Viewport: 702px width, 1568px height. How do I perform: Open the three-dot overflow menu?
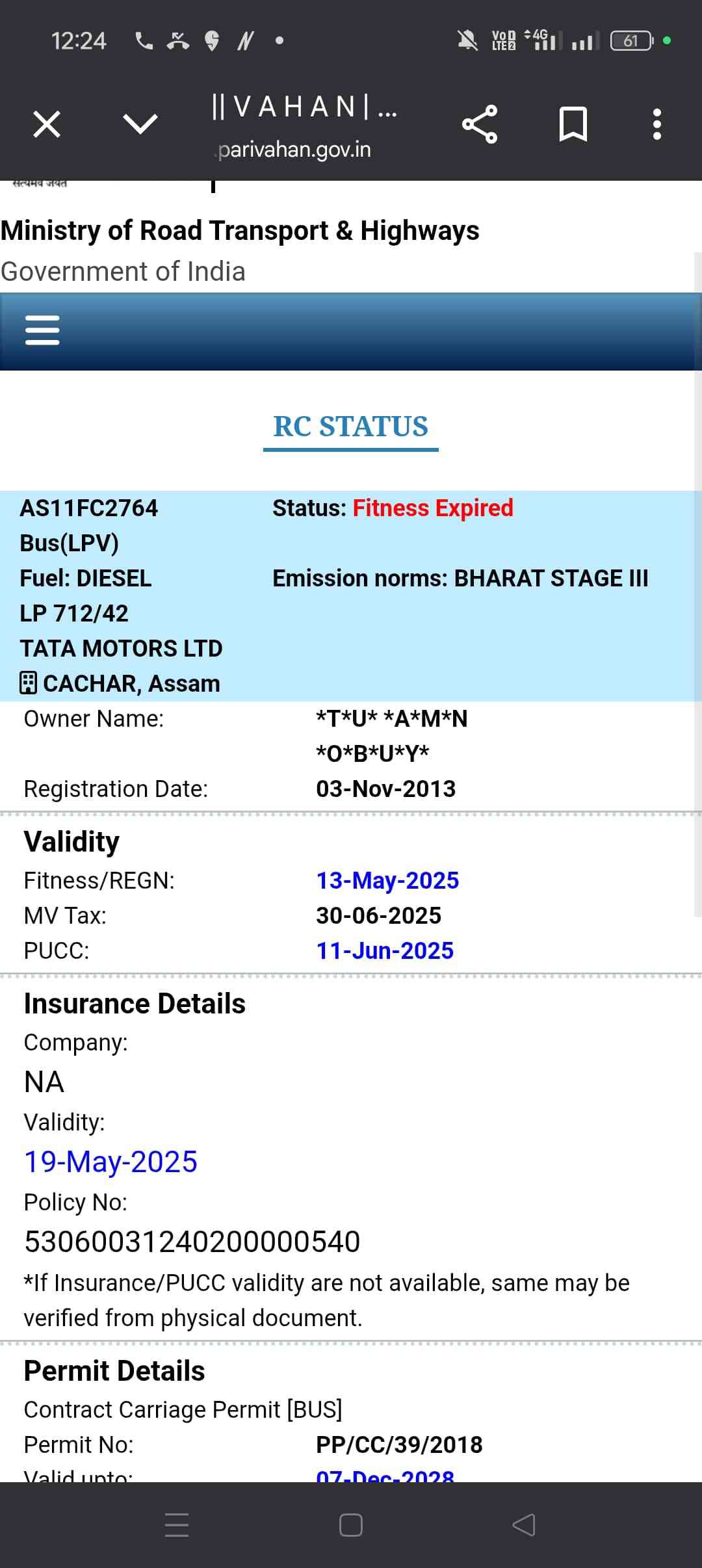click(656, 124)
